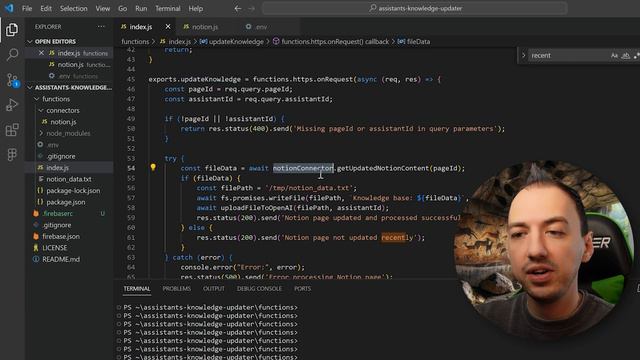Switch to the OUTPUT panel tab
This screenshot has height=360, width=640.
214,289
